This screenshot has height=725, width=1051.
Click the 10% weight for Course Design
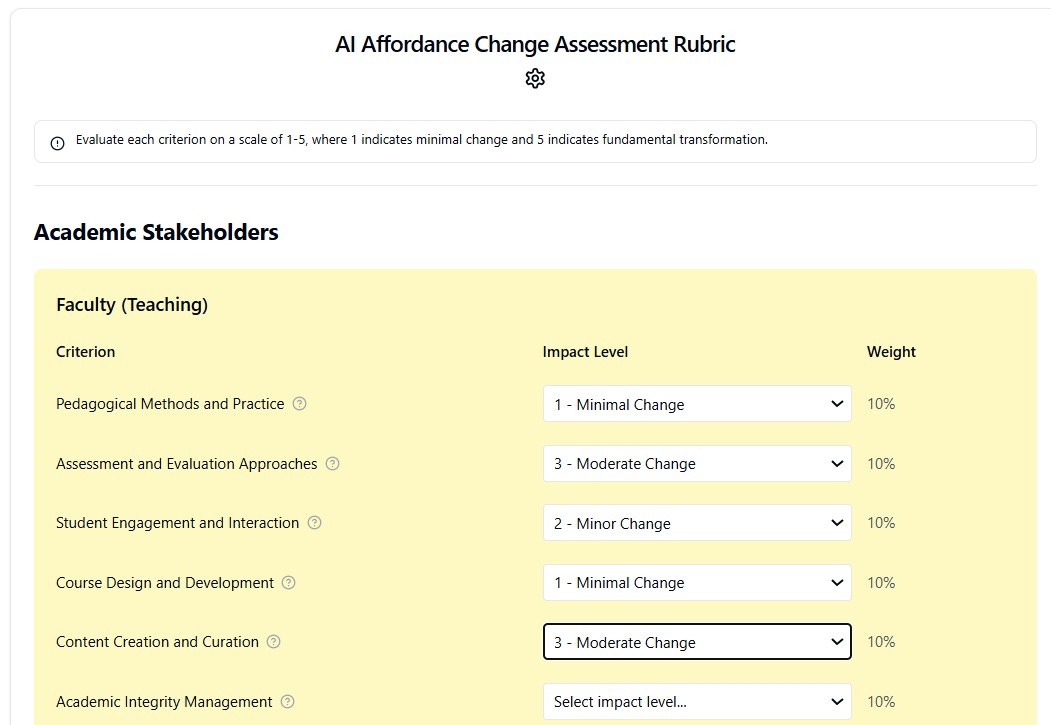click(881, 582)
